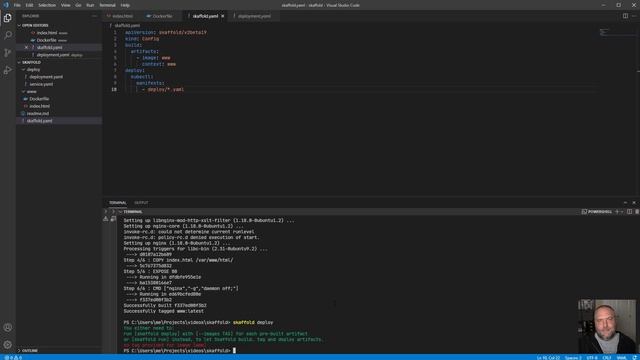Click skaffold.yaml breadcrumb above editor
This screenshot has width=640, height=360.
pos(127,25)
